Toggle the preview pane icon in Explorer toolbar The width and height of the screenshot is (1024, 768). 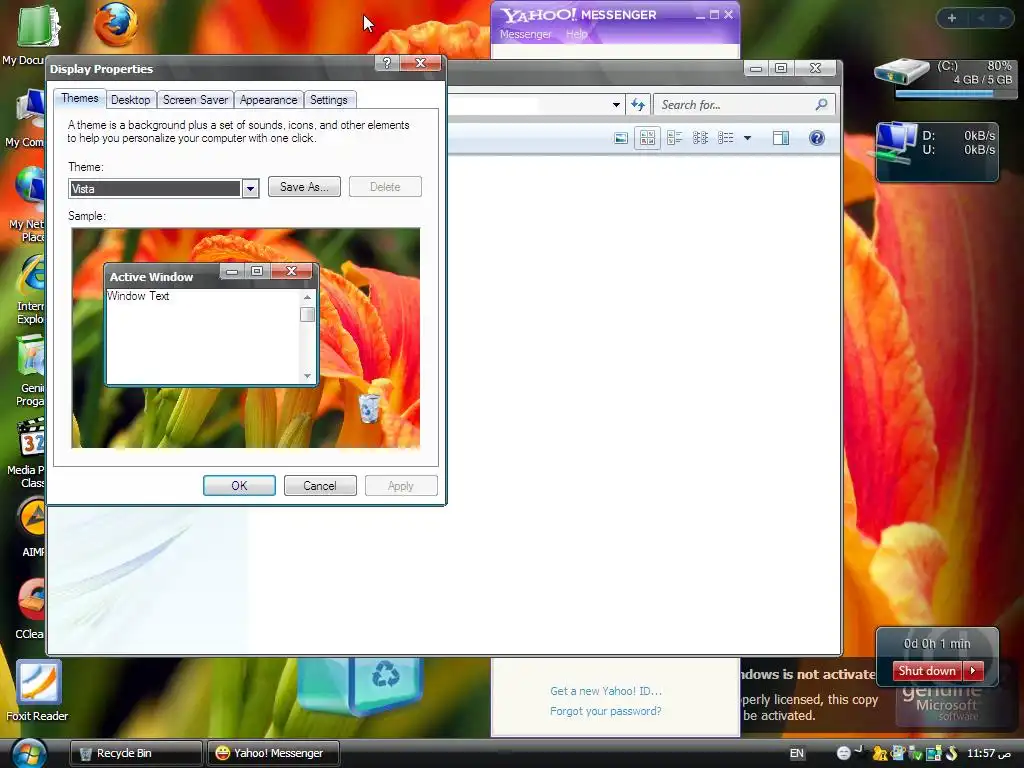pyautogui.click(x=780, y=138)
